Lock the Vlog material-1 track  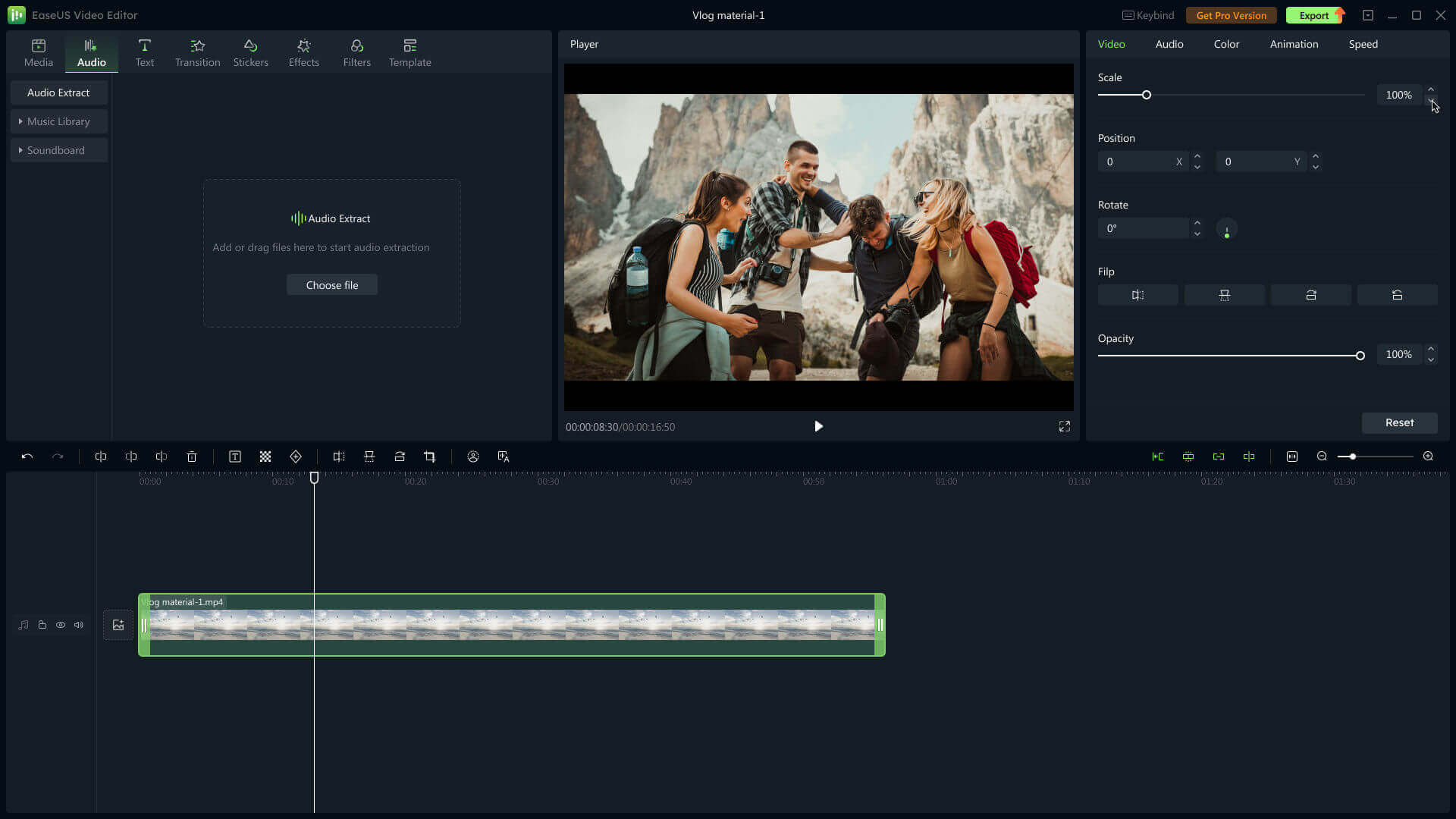[42, 625]
